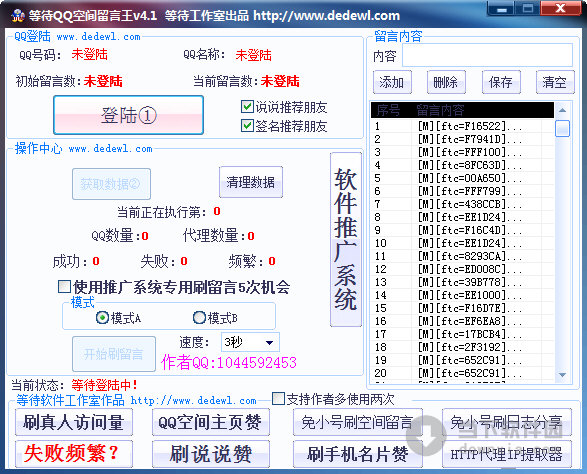Click the app icon in title bar
This screenshot has height=474, width=587.
(x=17, y=15)
